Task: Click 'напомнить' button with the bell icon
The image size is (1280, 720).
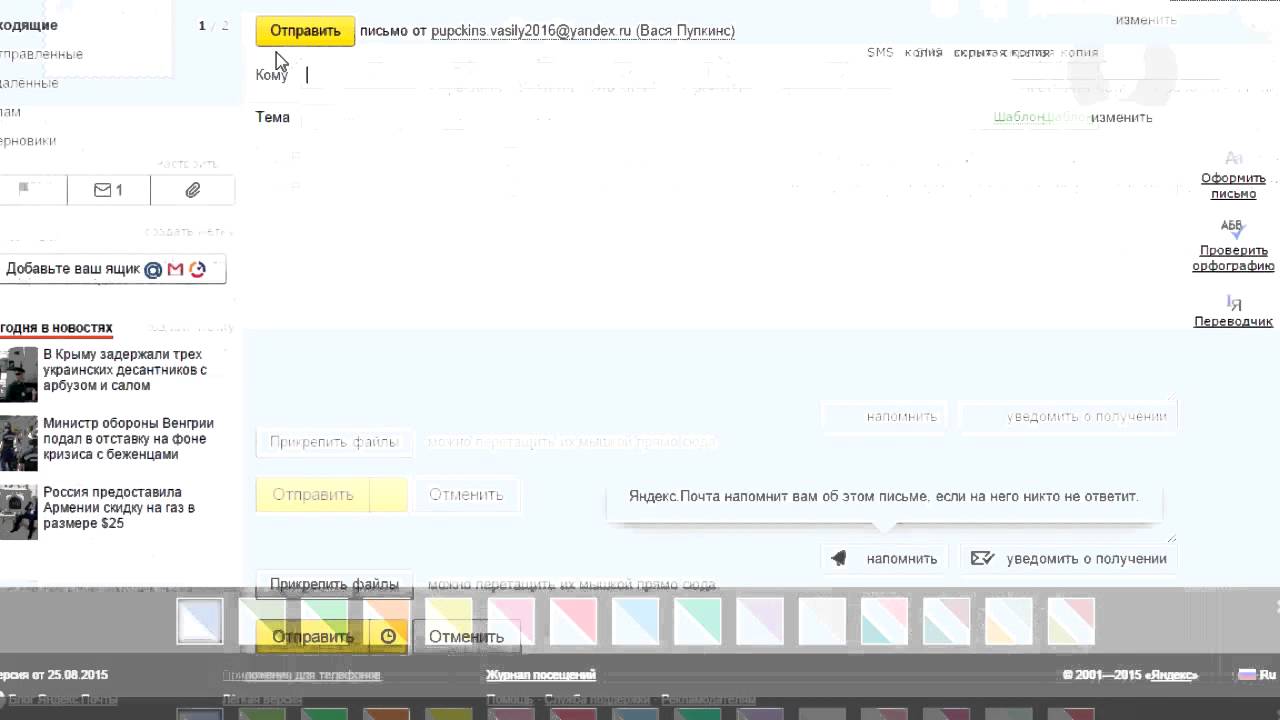Action: pyautogui.click(x=886, y=559)
